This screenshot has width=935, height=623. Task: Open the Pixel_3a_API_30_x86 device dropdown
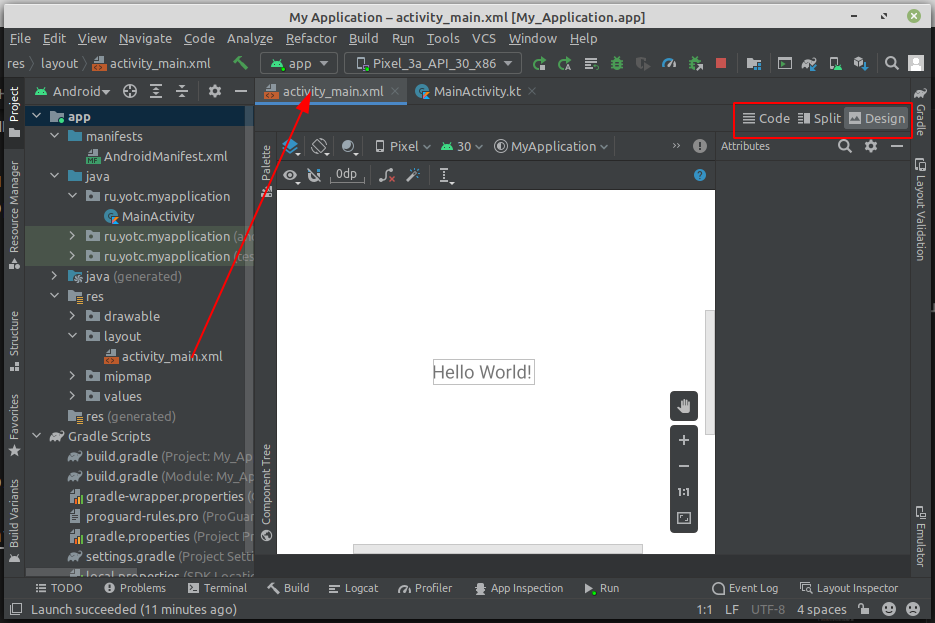click(433, 64)
